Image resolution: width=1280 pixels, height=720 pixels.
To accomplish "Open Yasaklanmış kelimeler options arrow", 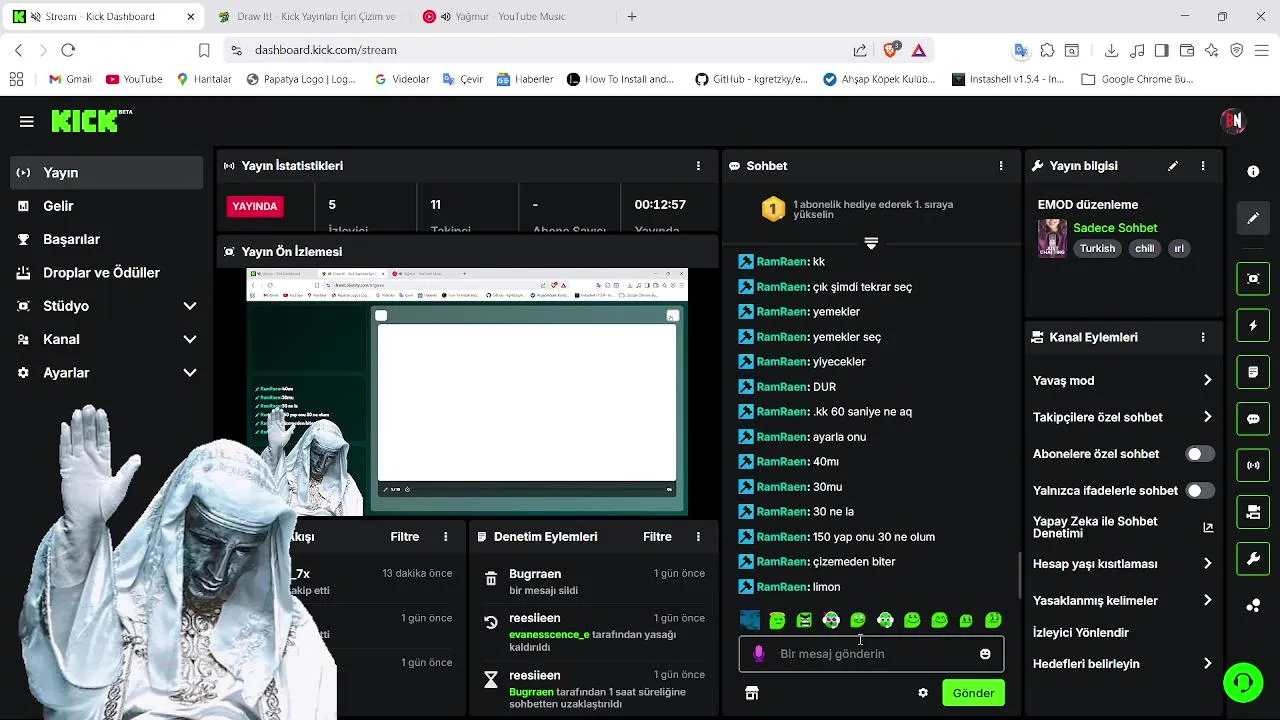I will point(1207,601).
